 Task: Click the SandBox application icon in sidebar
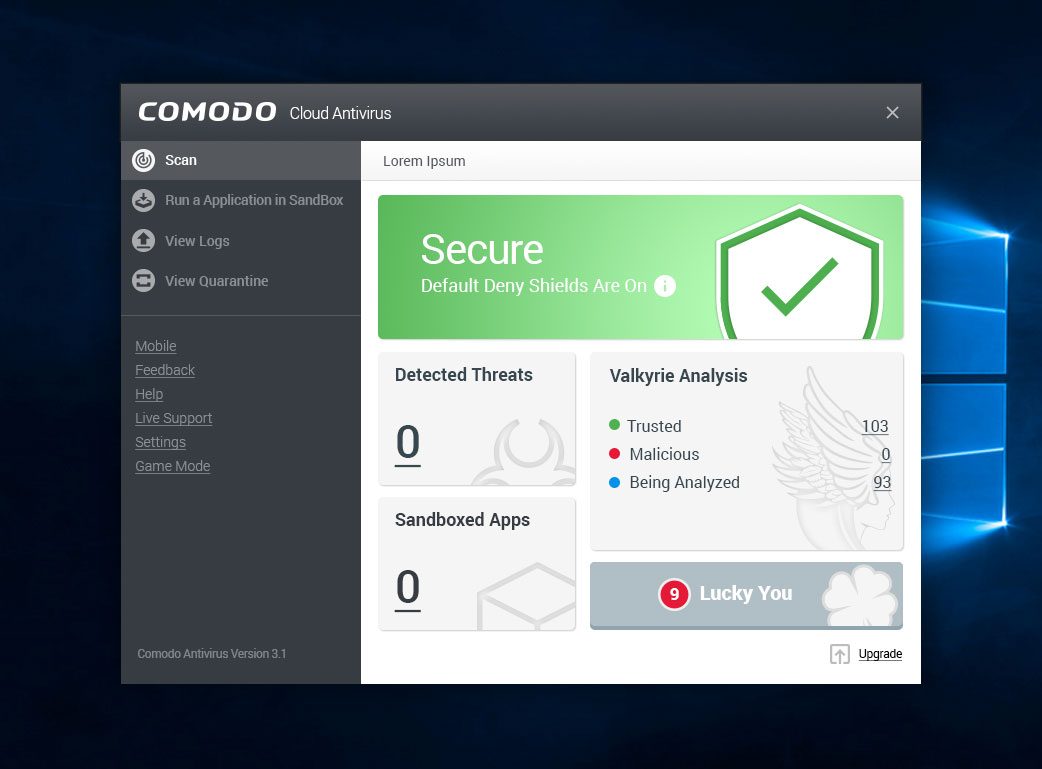pos(144,200)
